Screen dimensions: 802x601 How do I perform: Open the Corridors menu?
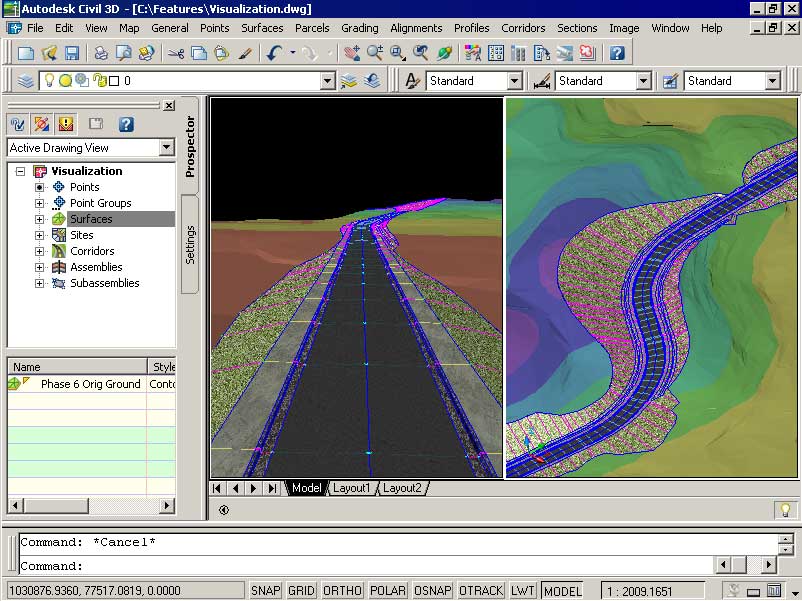point(523,28)
